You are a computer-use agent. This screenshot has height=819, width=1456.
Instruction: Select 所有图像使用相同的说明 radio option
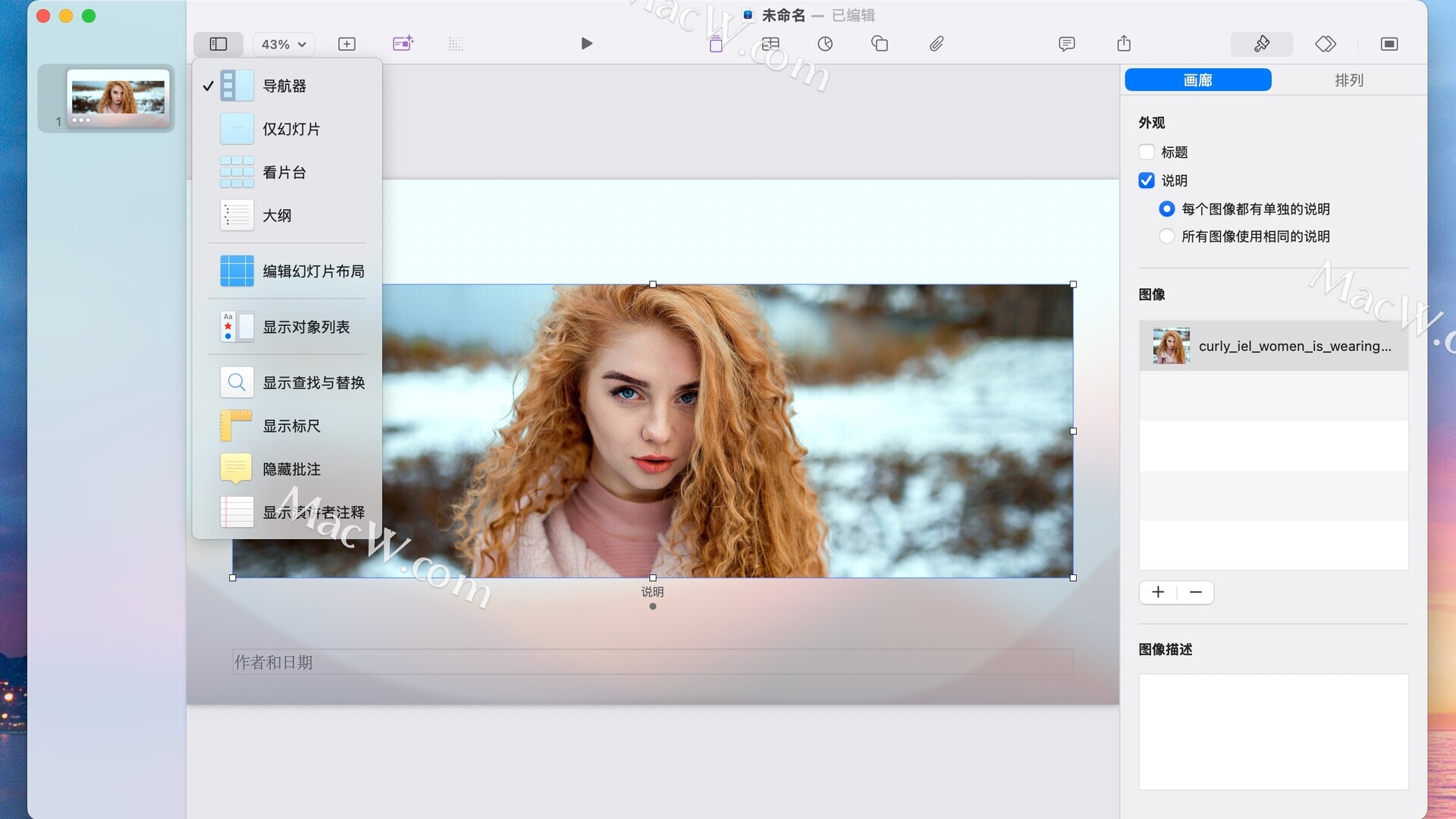click(1166, 237)
